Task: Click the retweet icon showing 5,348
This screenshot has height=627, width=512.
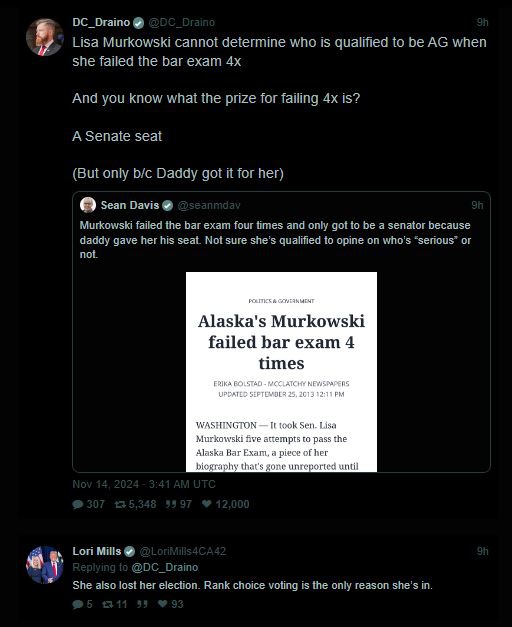Action: [x=120, y=504]
